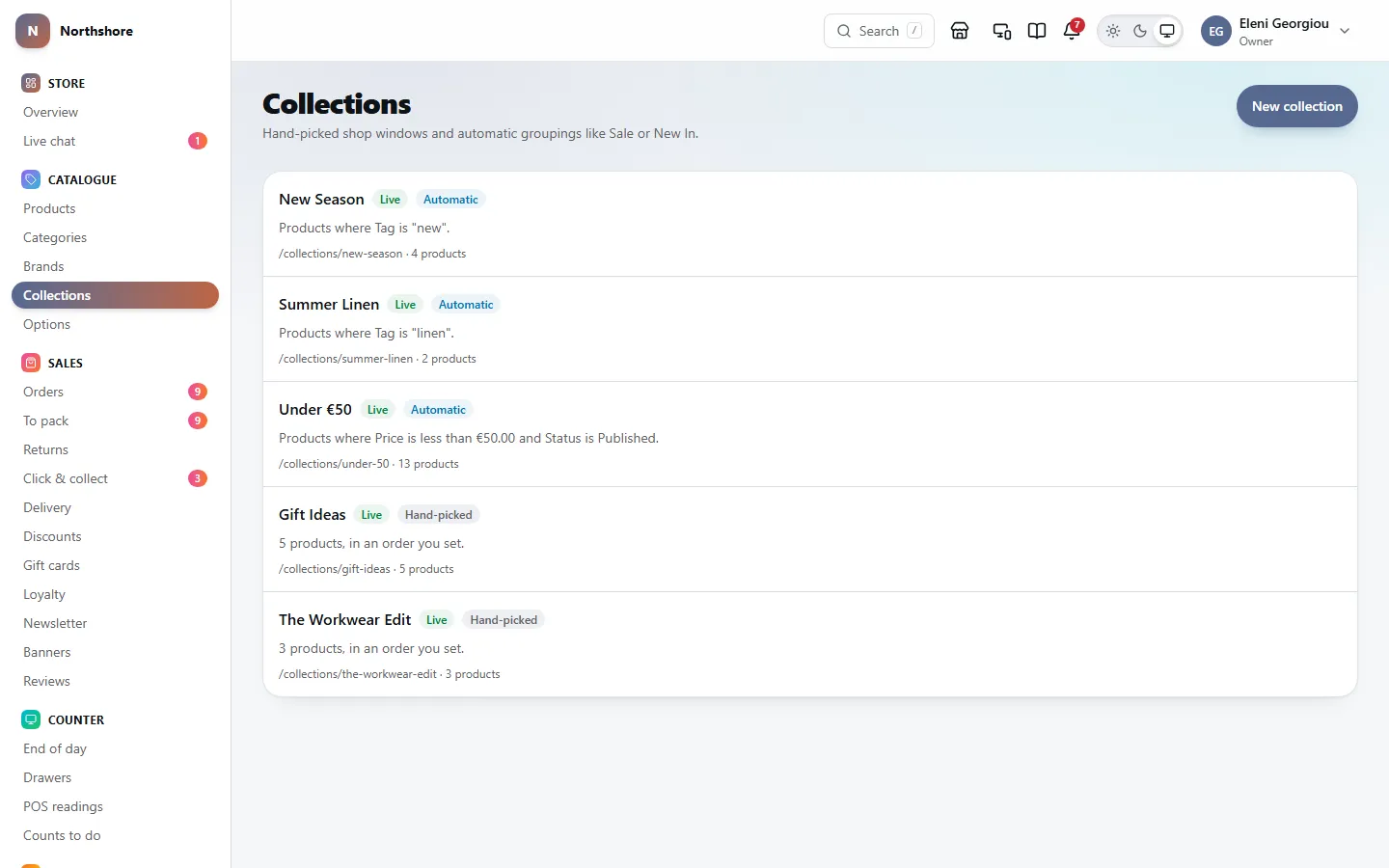The image size is (1389, 868).
Task: Click Live chat badge showing 1
Action: (198, 141)
